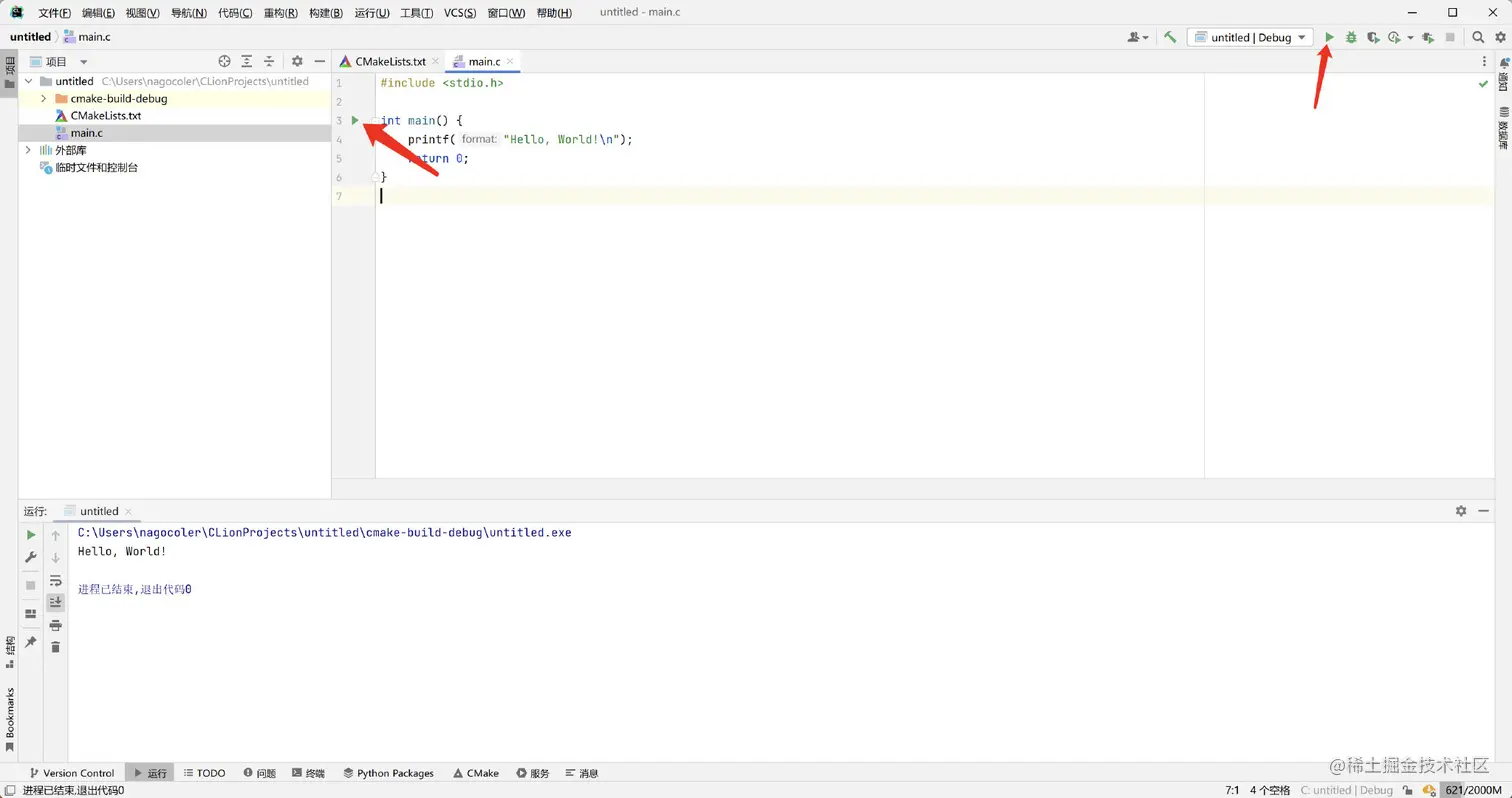Click Expand All icon in Project panel
Image resolution: width=1512 pixels, height=798 pixels.
(247, 62)
